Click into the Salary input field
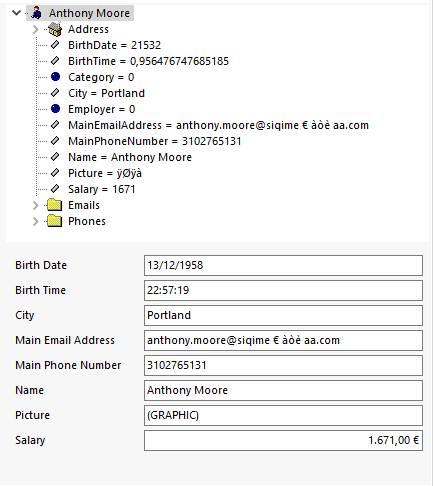433x486 pixels. [283, 440]
